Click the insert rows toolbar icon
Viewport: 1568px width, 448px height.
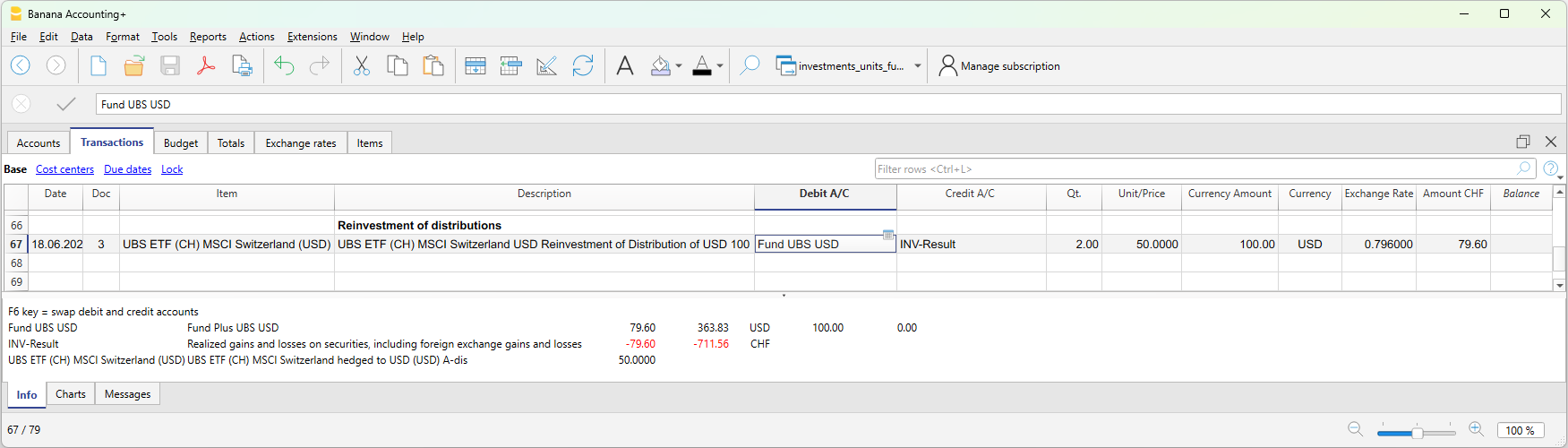[476, 65]
